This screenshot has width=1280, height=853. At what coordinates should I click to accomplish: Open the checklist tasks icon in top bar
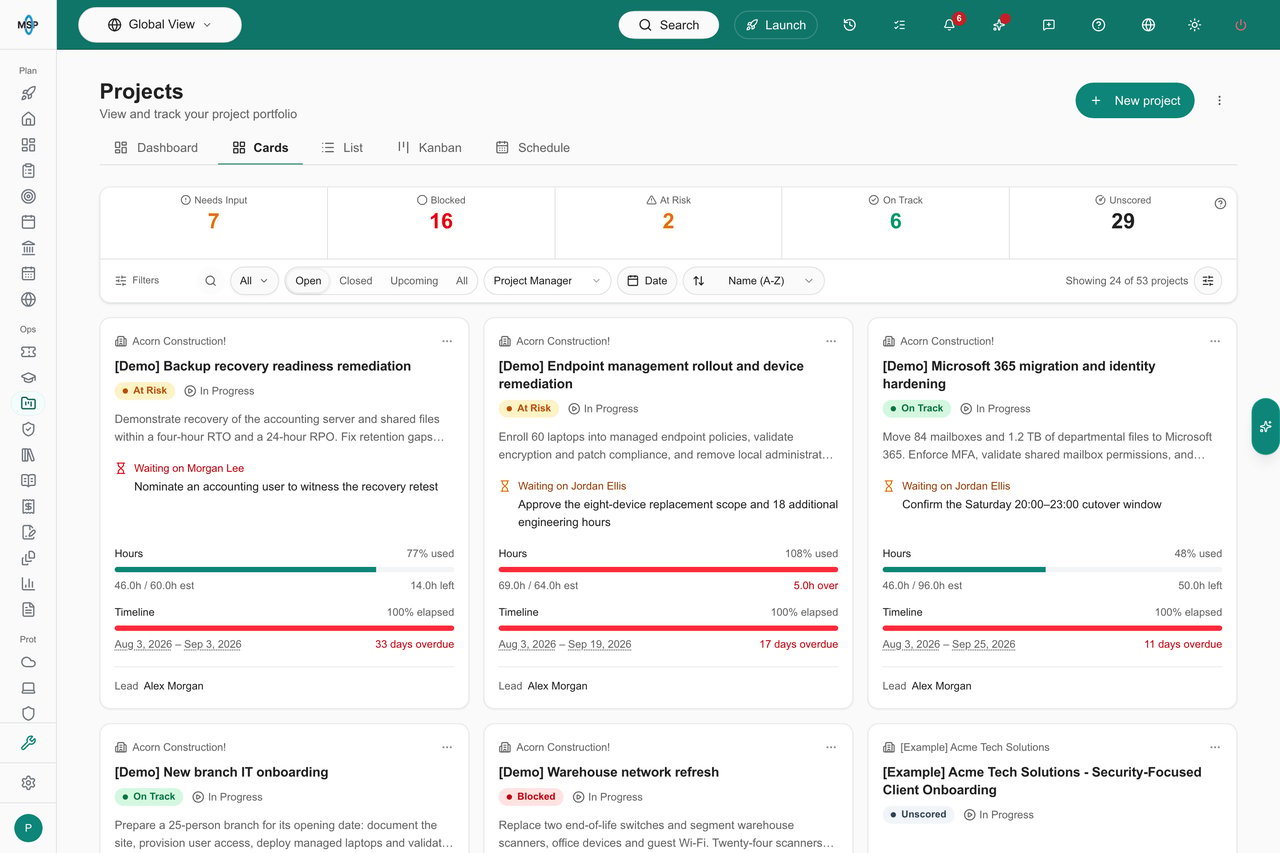[899, 25]
